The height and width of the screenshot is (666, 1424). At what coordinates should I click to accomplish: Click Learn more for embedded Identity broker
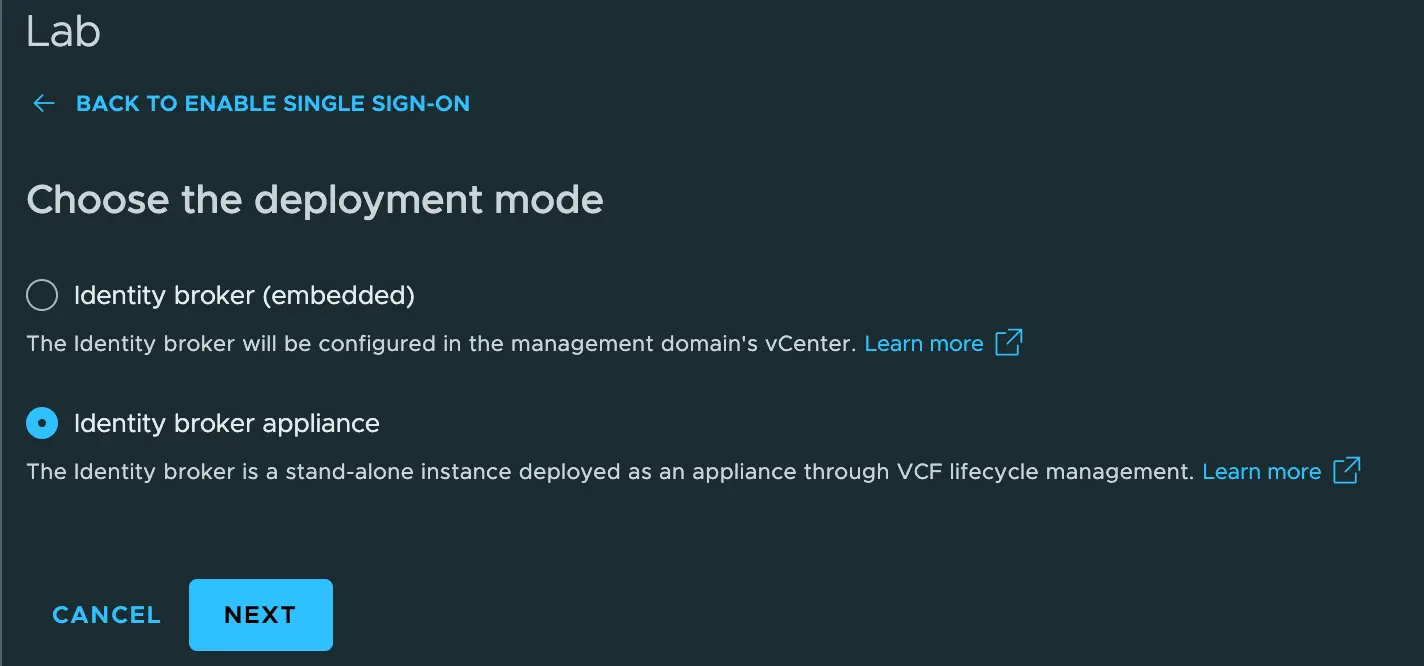coord(924,343)
